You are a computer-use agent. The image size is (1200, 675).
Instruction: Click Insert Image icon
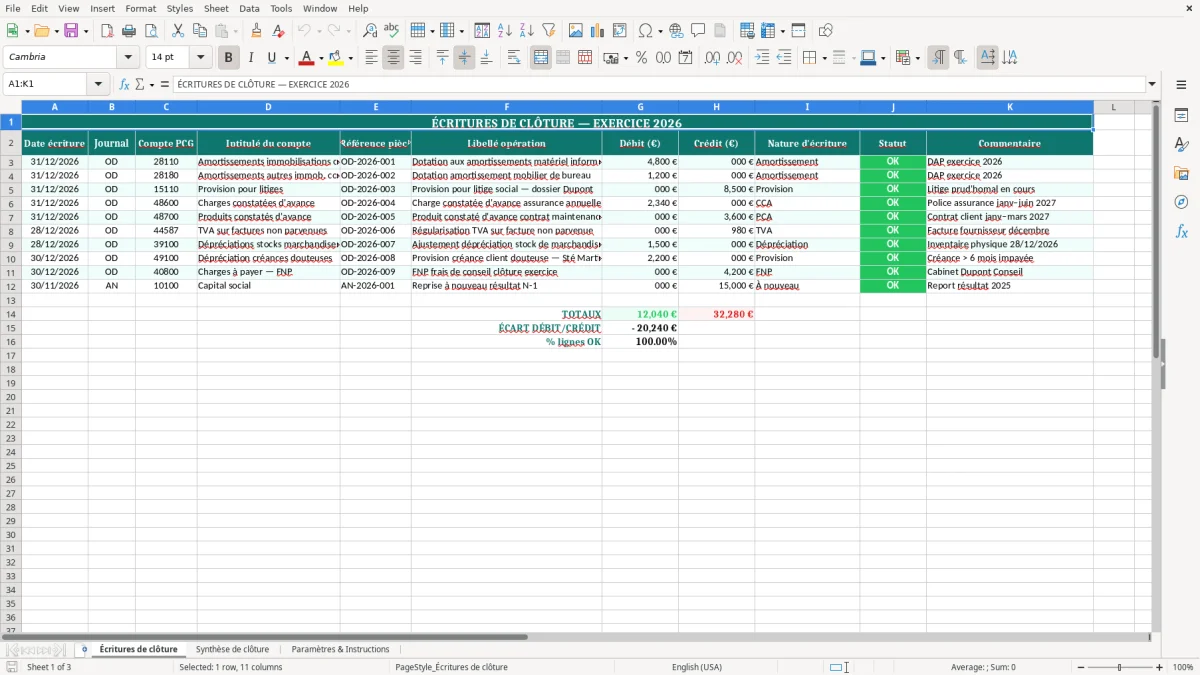click(x=576, y=31)
